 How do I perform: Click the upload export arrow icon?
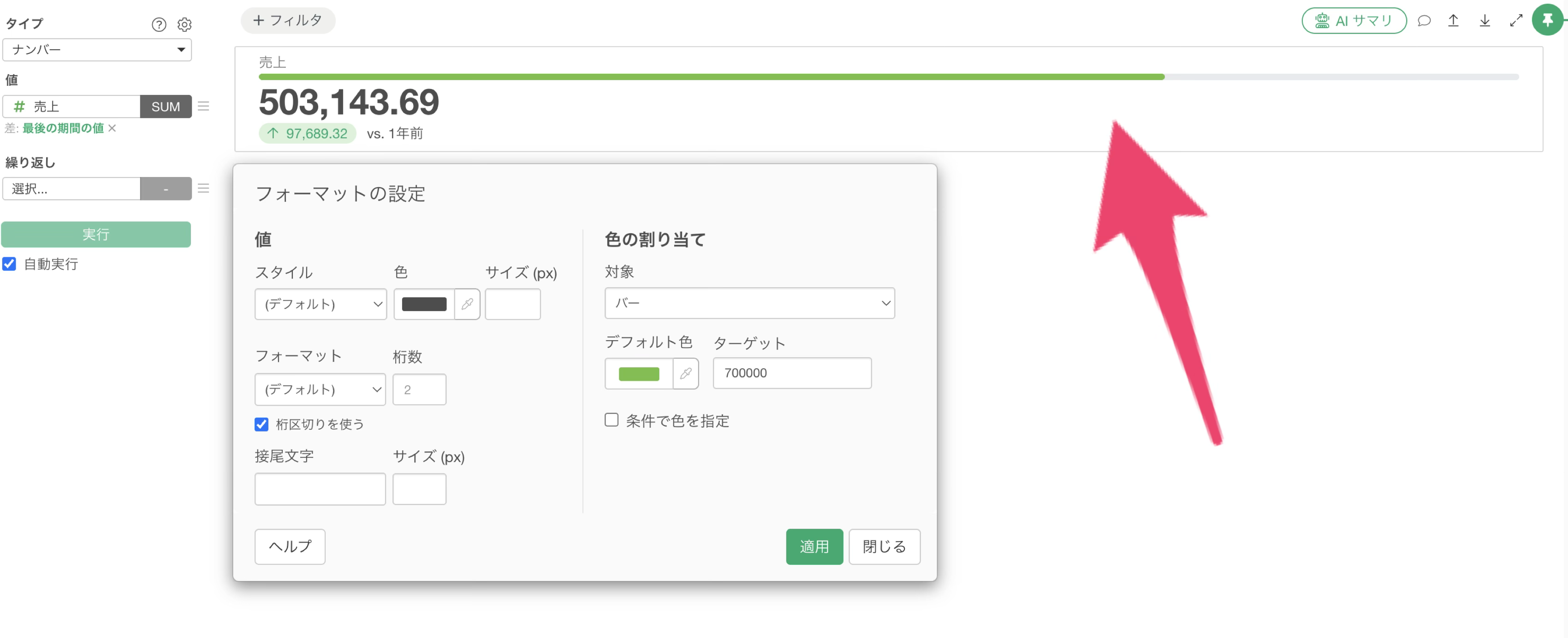(x=1453, y=21)
